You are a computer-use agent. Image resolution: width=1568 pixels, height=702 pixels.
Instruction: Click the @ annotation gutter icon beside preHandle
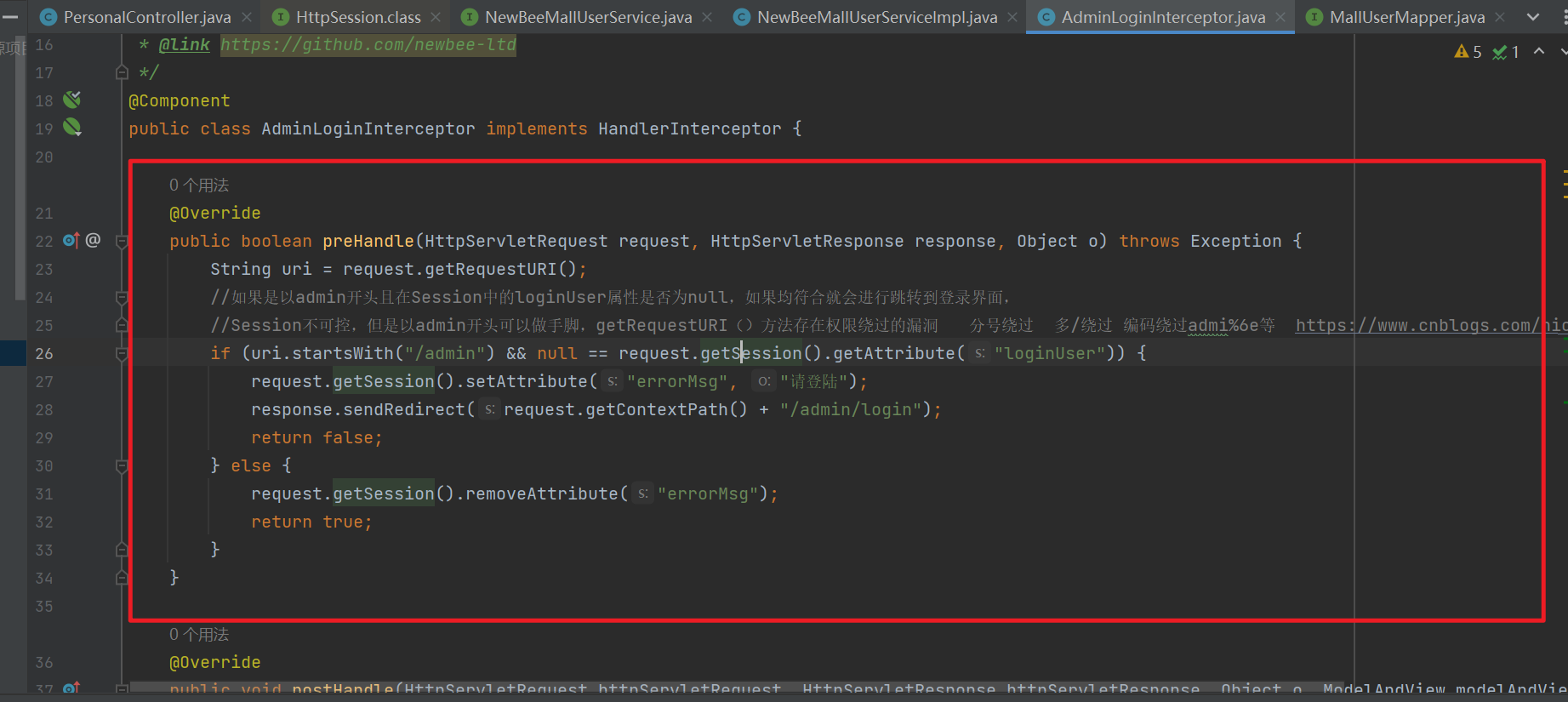click(x=93, y=241)
